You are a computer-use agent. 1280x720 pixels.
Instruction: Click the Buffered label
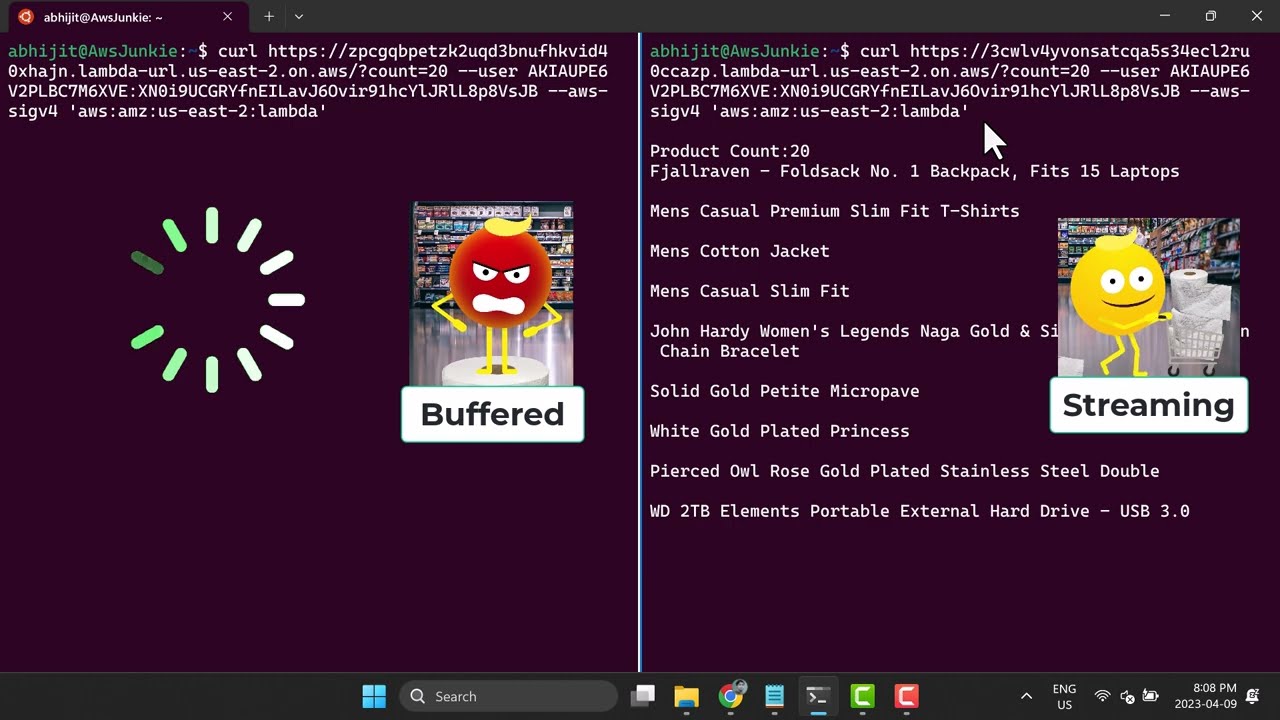(x=492, y=414)
